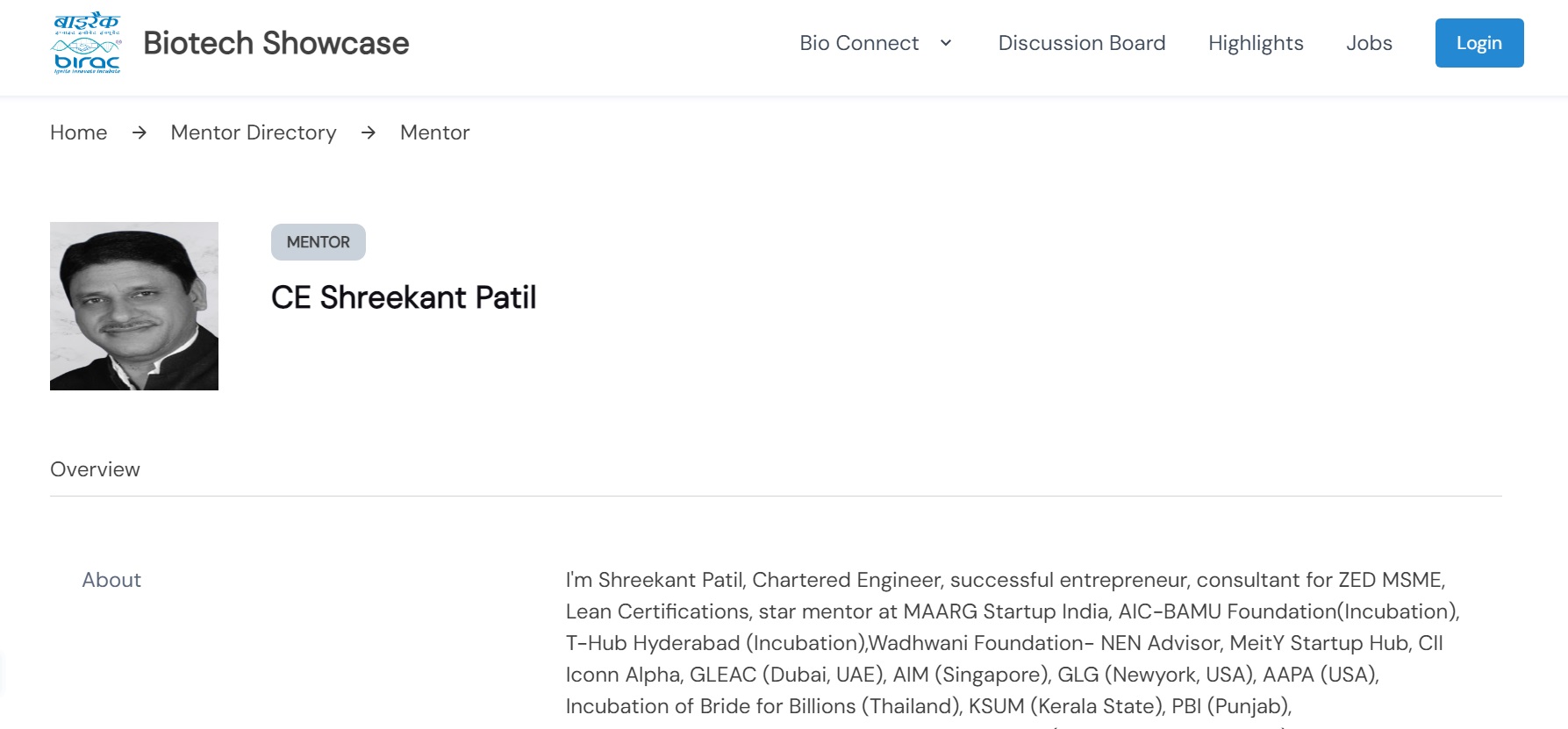Click the Hindi text in BIRAC logo
The image size is (1568, 729).
86,21
